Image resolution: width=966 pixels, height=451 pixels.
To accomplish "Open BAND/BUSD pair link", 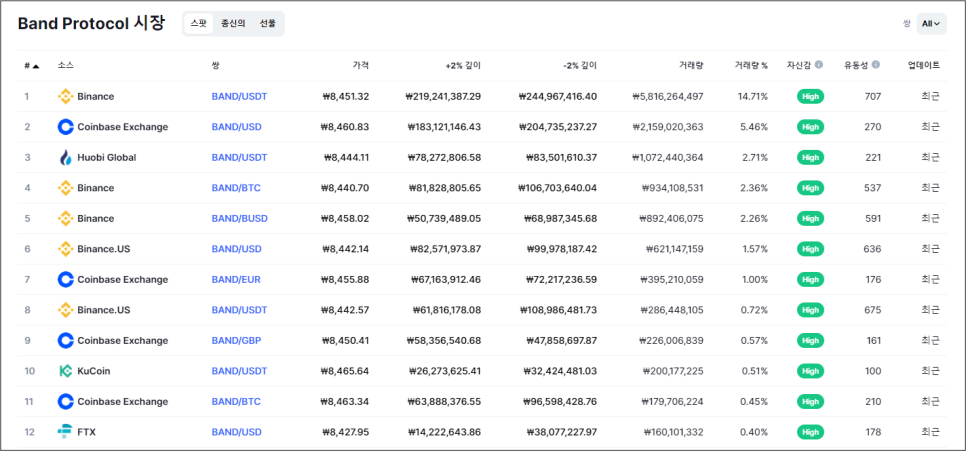I will [x=240, y=218].
